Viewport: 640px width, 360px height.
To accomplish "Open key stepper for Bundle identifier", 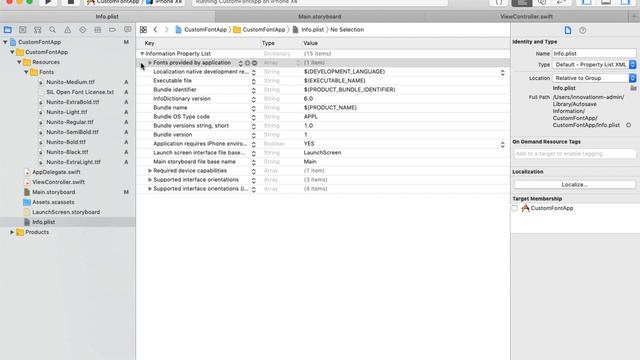I will tap(253, 90).
